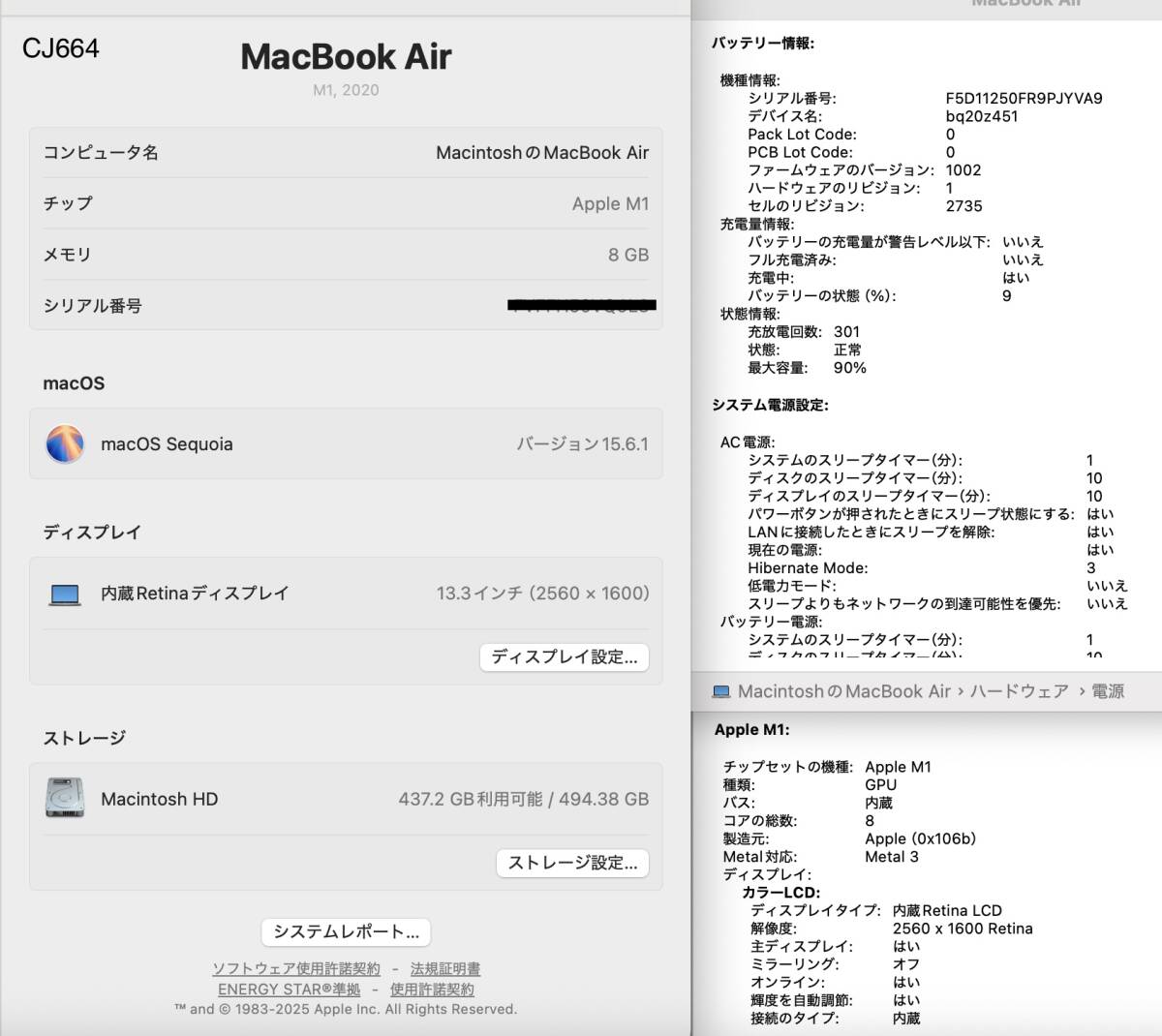Screen dimensions: 1162x1036
Task: Click the コンピュータ名 value field
Action: (x=542, y=152)
